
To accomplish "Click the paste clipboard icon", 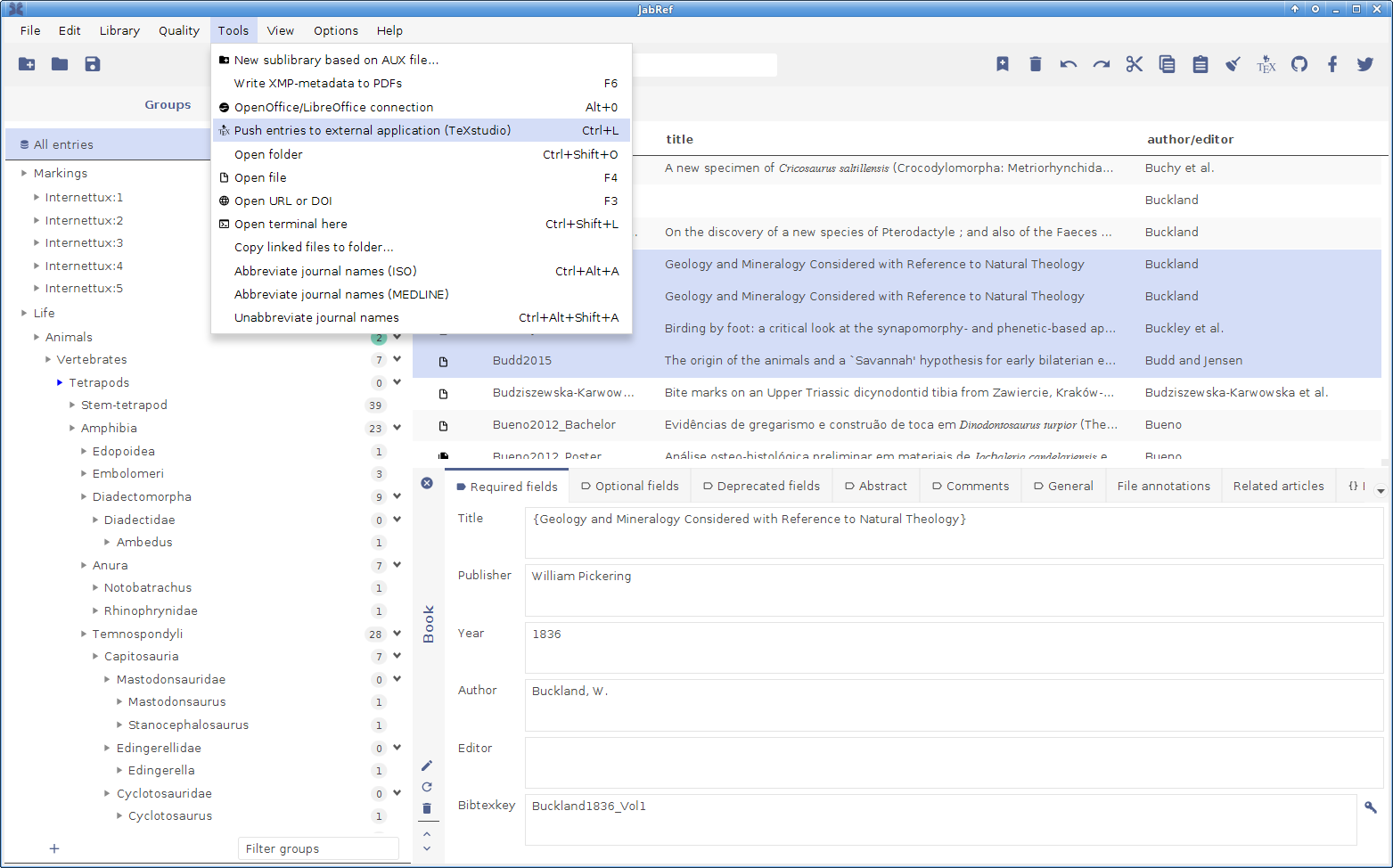I will [1200, 64].
